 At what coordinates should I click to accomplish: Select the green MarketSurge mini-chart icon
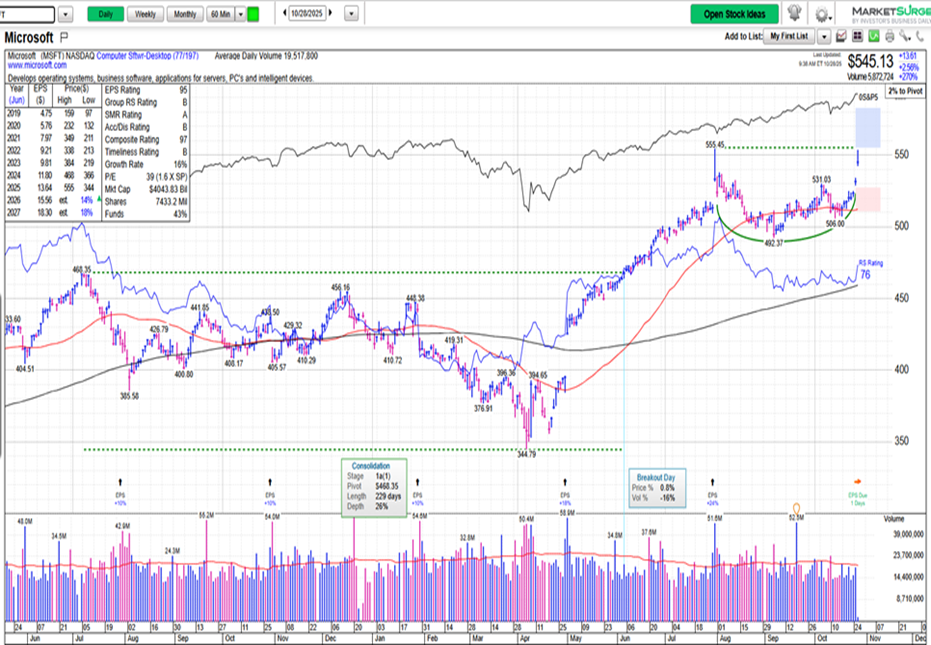point(874,36)
